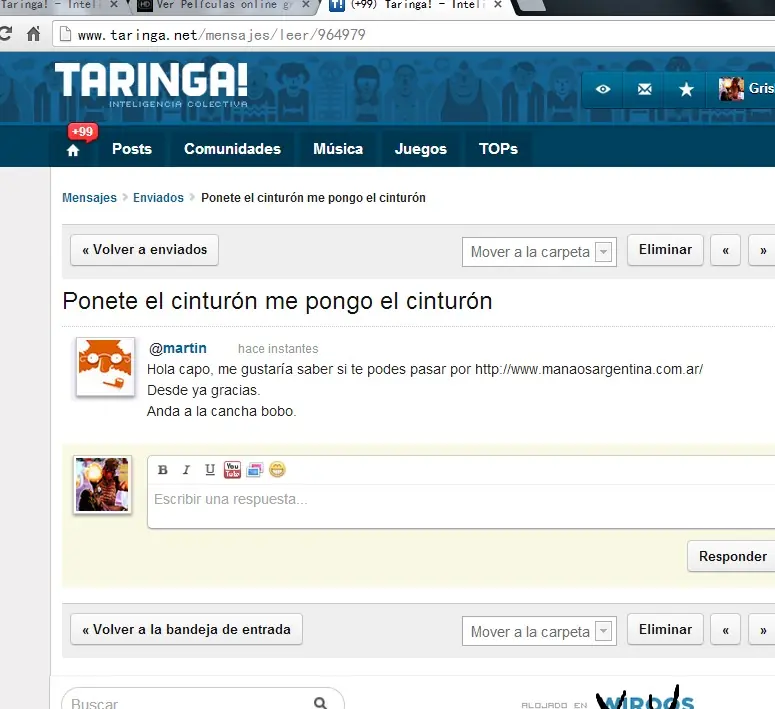Toggle underline formatting in reply editor
Screen dimensions: 775x709
coord(210,470)
